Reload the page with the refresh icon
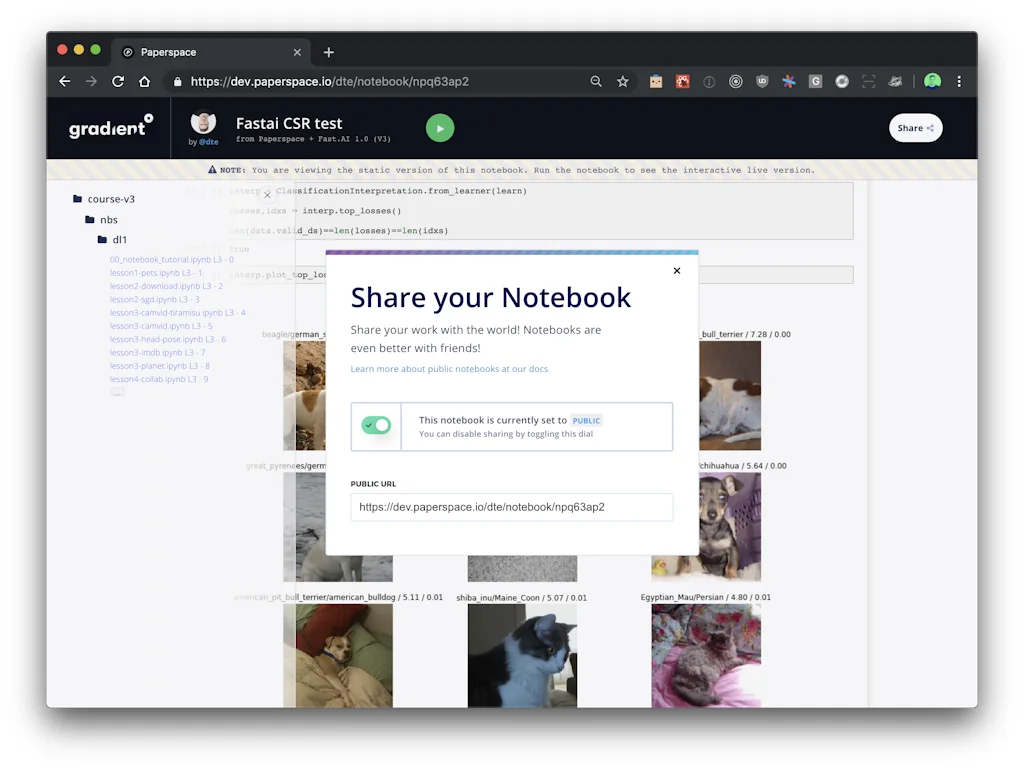Image resolution: width=1024 pixels, height=769 pixels. pos(118,81)
